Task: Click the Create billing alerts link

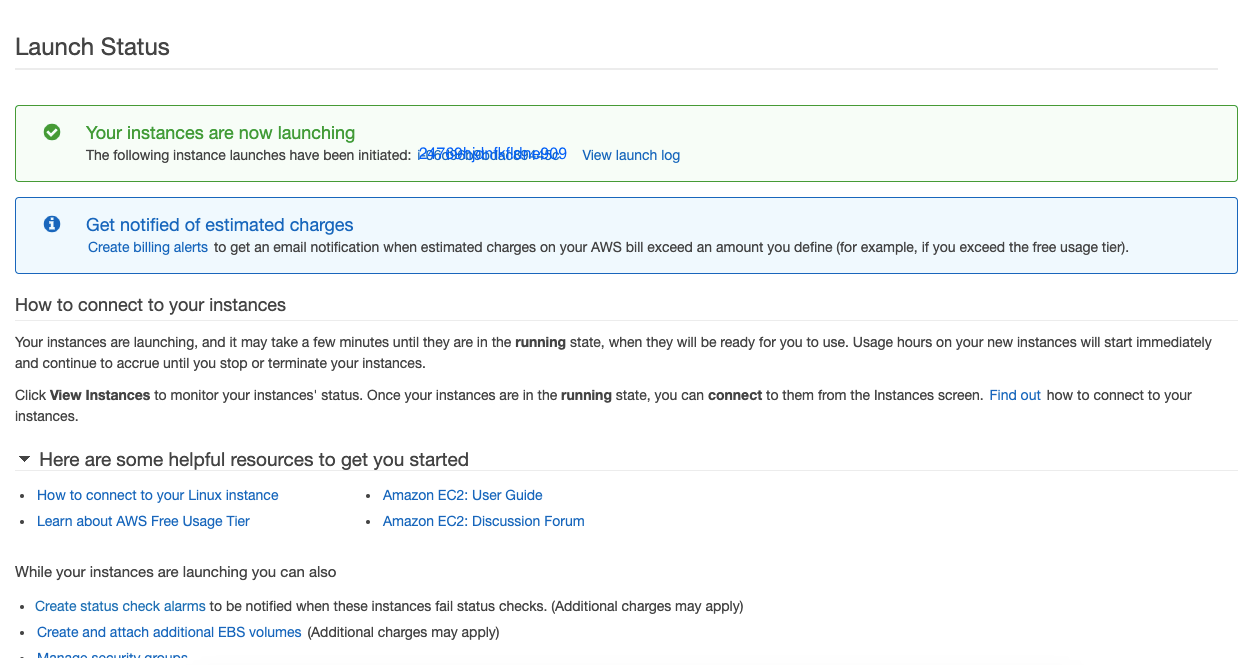Action: 148,247
